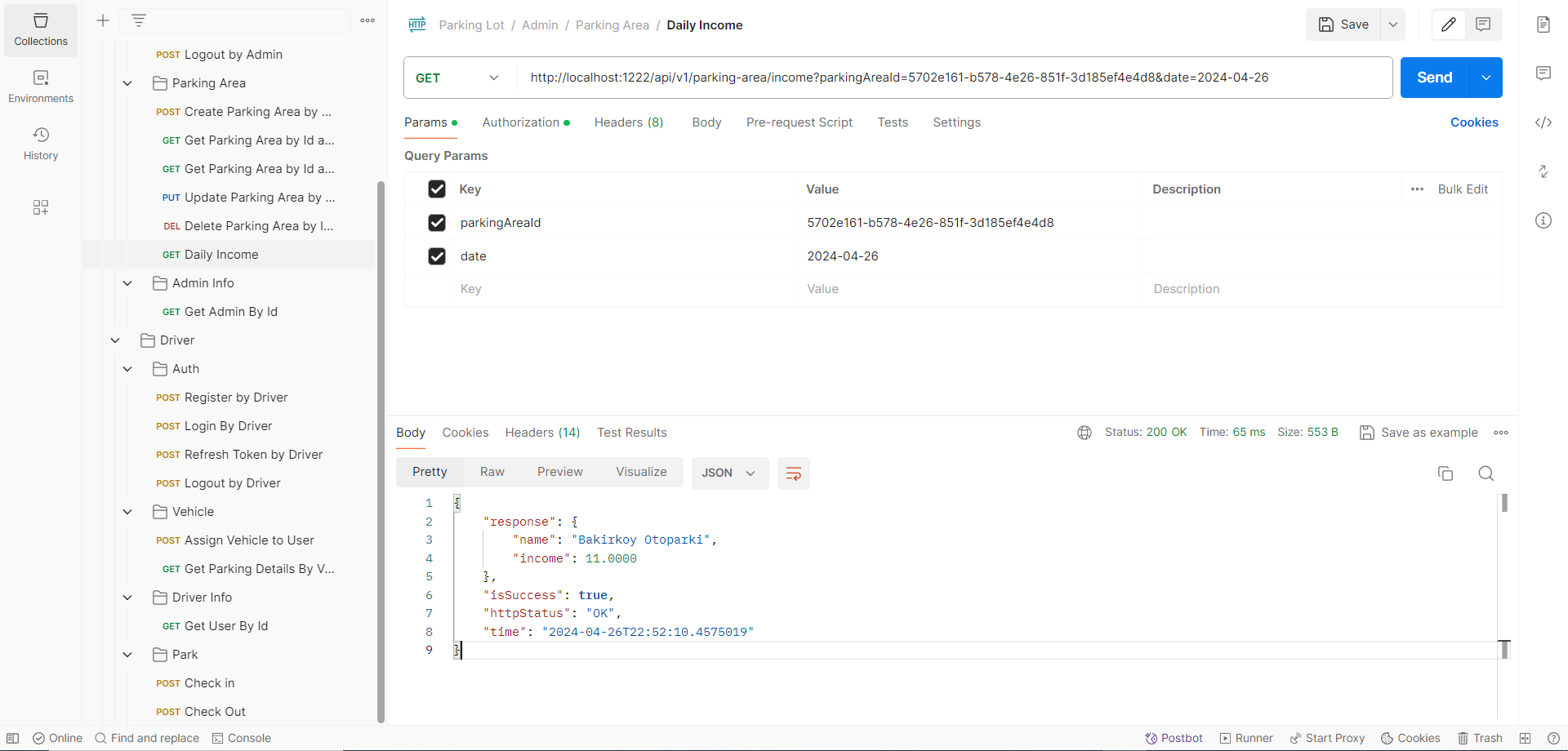Open Postbot from the status bar
This screenshot has height=751, width=1568.
click(x=1174, y=738)
